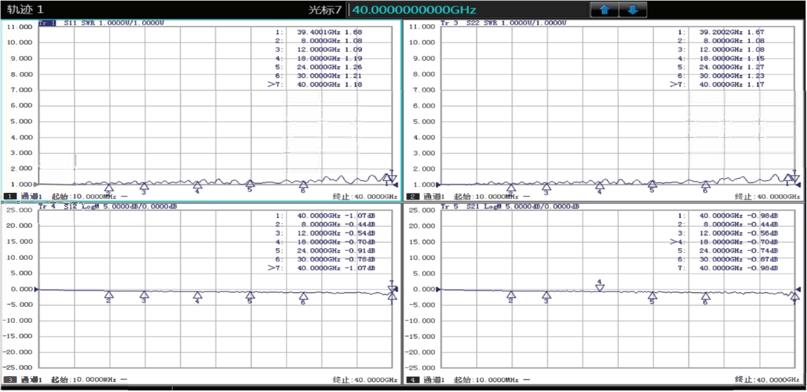Select marker 2 triangle on S11 SWR trace
The image size is (807, 392).
(109, 187)
